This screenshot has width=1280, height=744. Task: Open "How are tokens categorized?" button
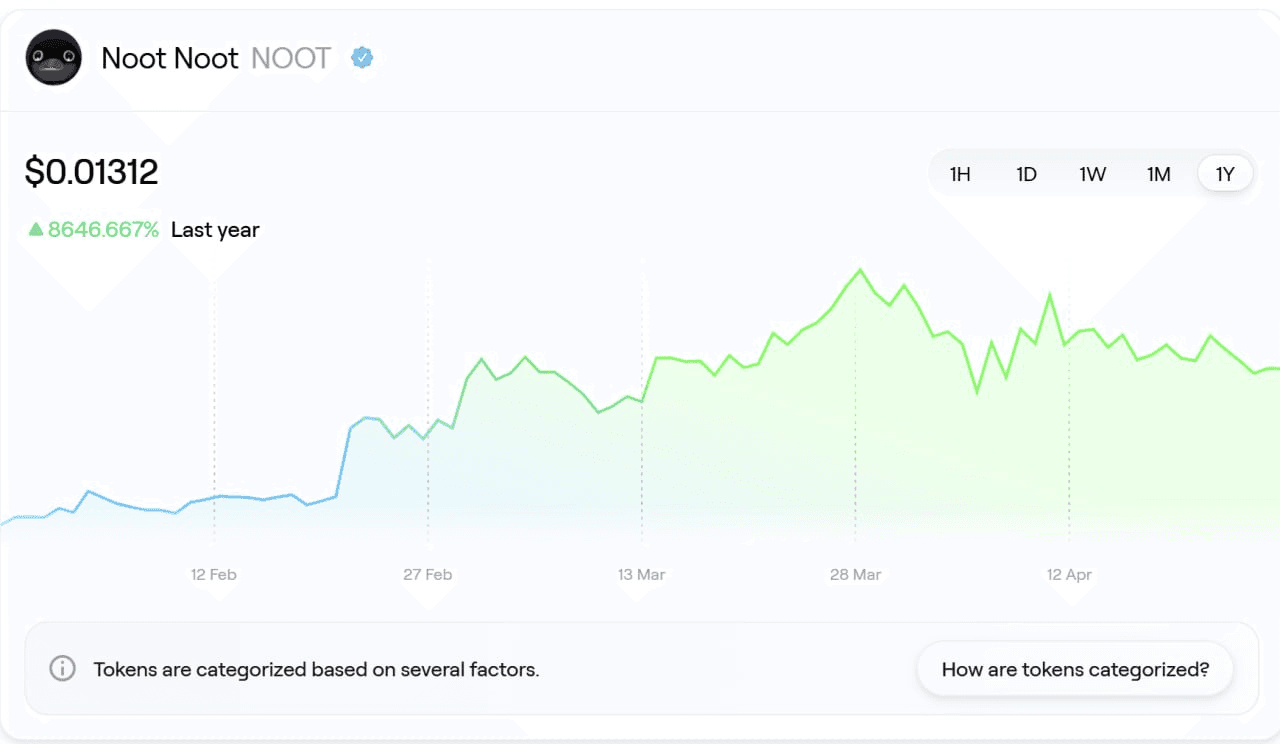[x=1075, y=669]
